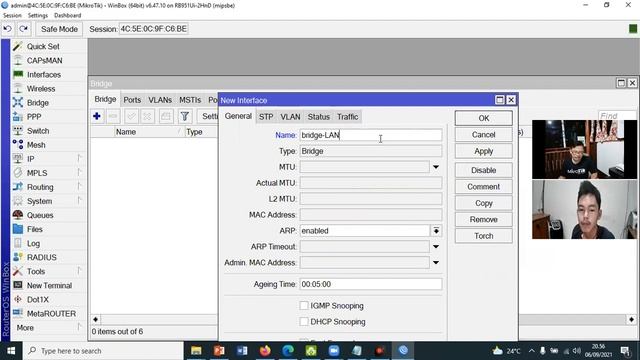Click the Disable X icon in Bridge toolbar
This screenshot has width=640, height=360.
pos(147,116)
